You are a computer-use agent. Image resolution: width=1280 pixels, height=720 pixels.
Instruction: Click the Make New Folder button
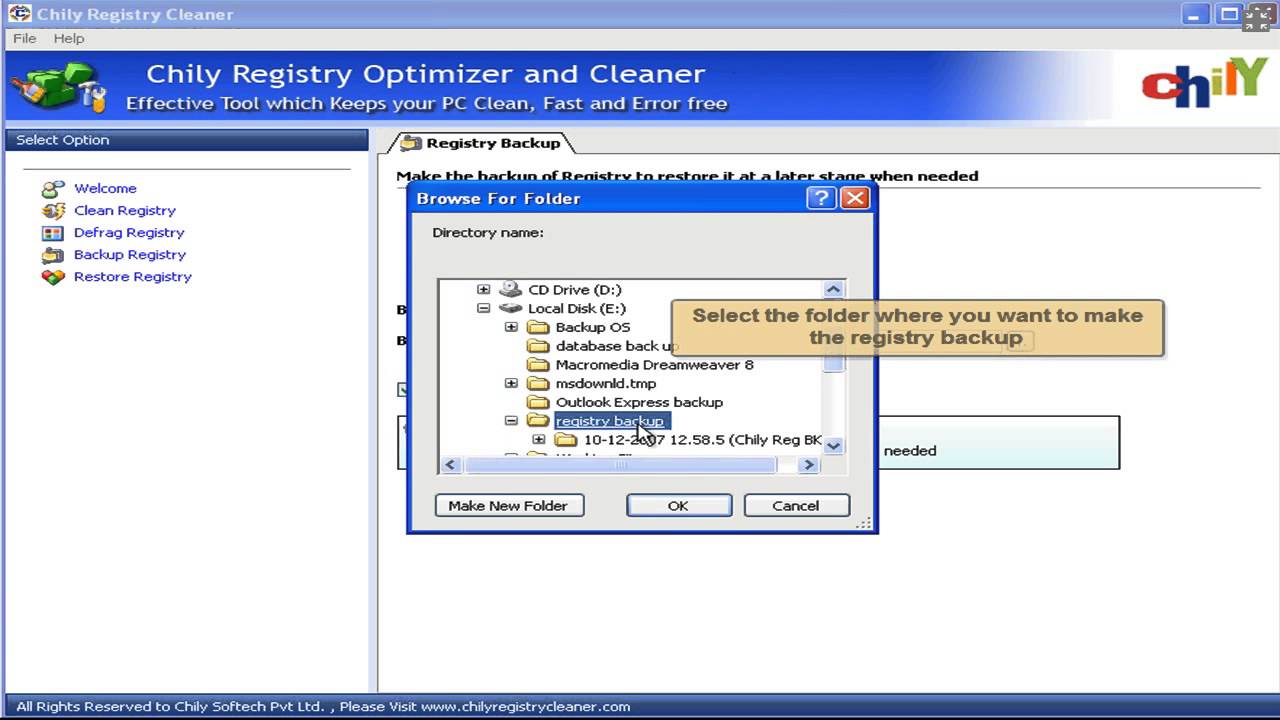[509, 505]
